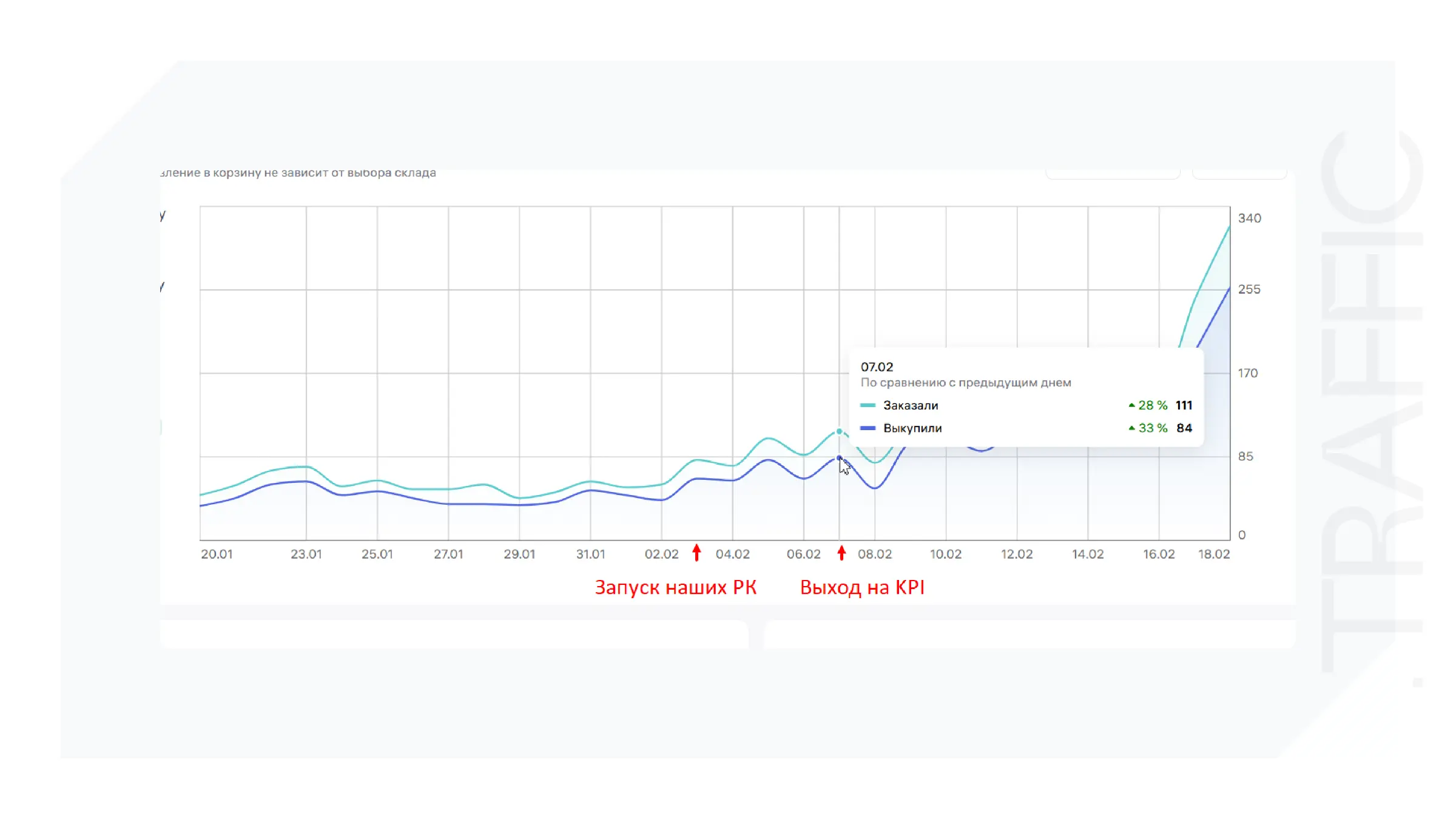
Task: Click the 18.02 x-axis date label
Action: [1213, 554]
